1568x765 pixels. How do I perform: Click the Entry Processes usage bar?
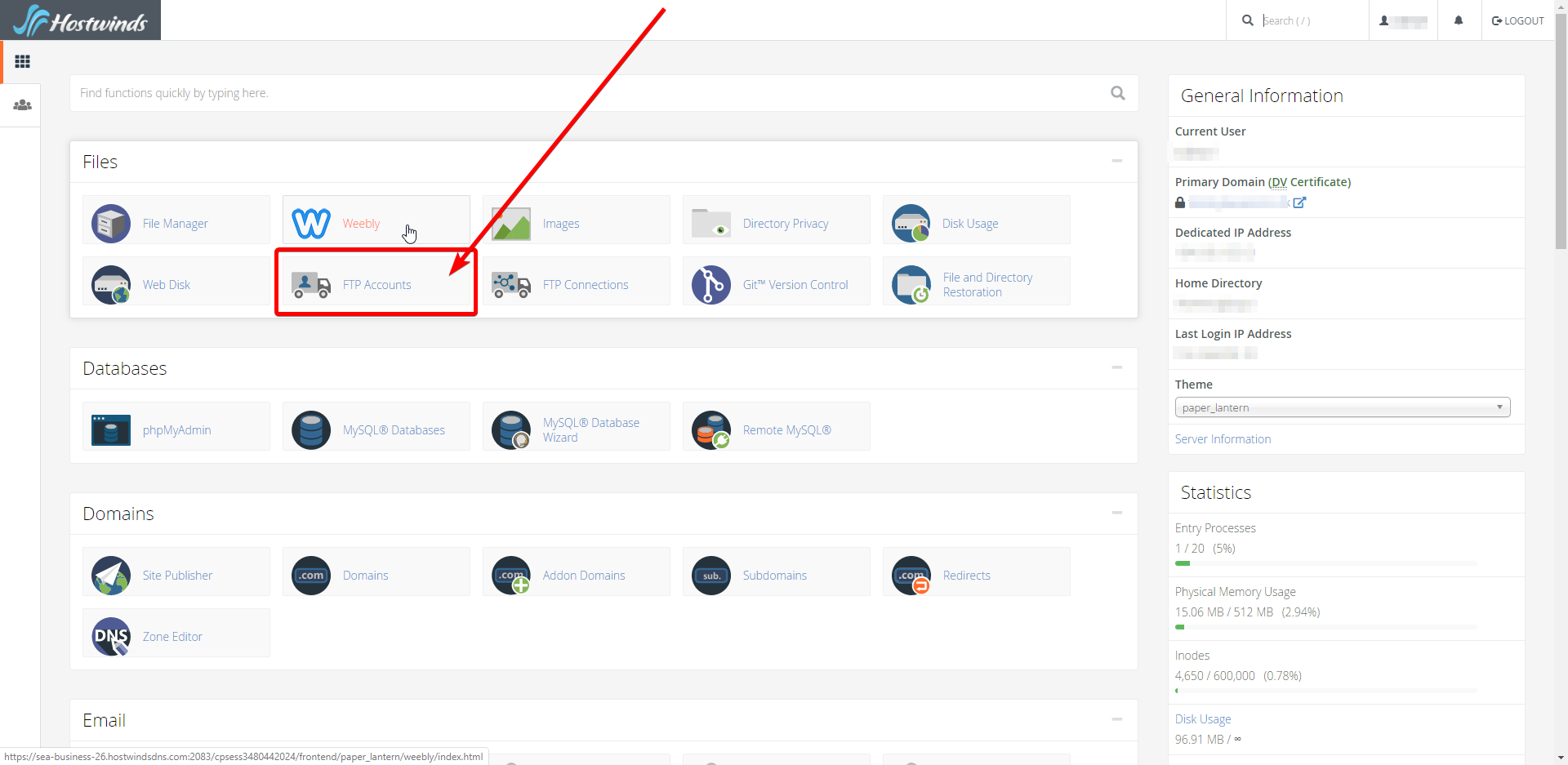[x=1325, y=563]
